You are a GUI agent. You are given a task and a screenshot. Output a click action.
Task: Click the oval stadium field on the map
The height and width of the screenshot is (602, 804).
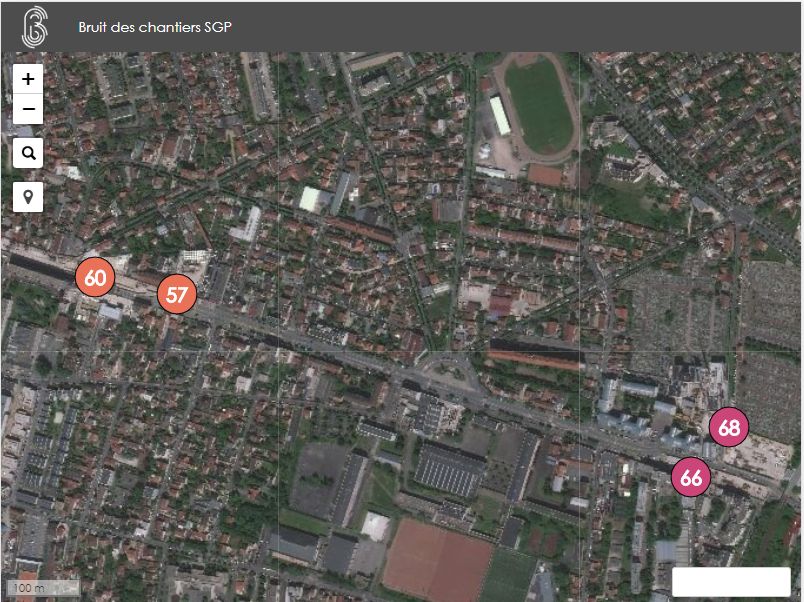click(x=538, y=103)
